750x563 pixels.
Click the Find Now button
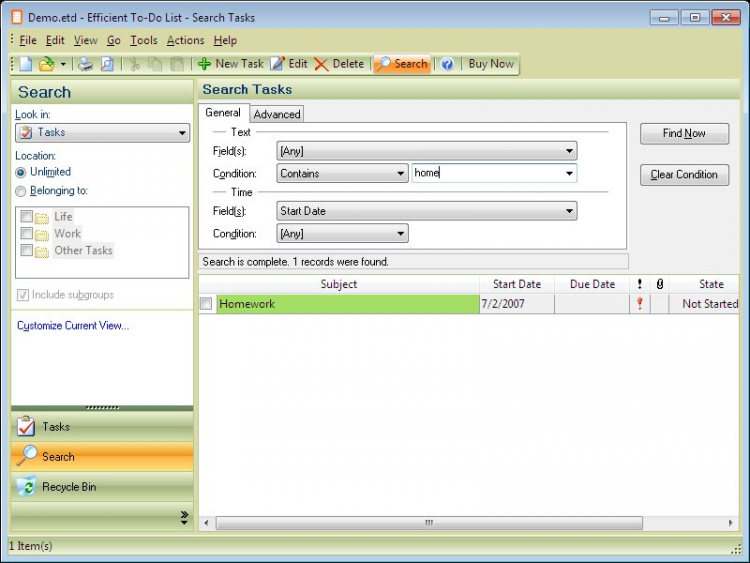tap(684, 133)
